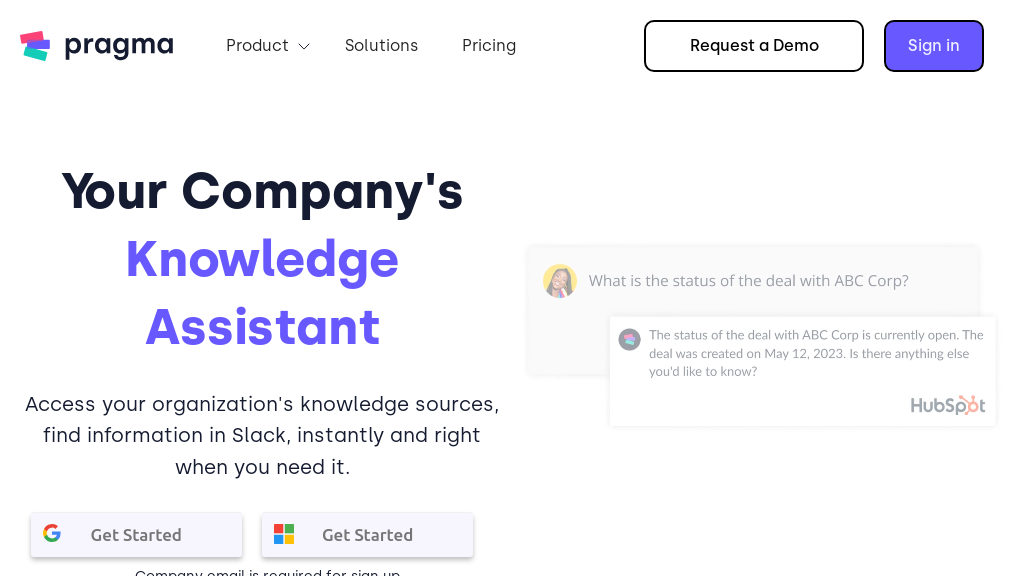This screenshot has width=1024, height=576.
Task: Click the Pragma bot avatar in reply
Action: (629, 339)
